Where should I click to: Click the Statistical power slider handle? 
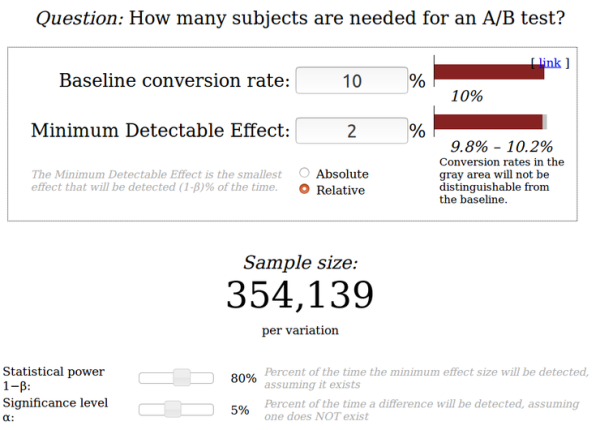(181, 378)
